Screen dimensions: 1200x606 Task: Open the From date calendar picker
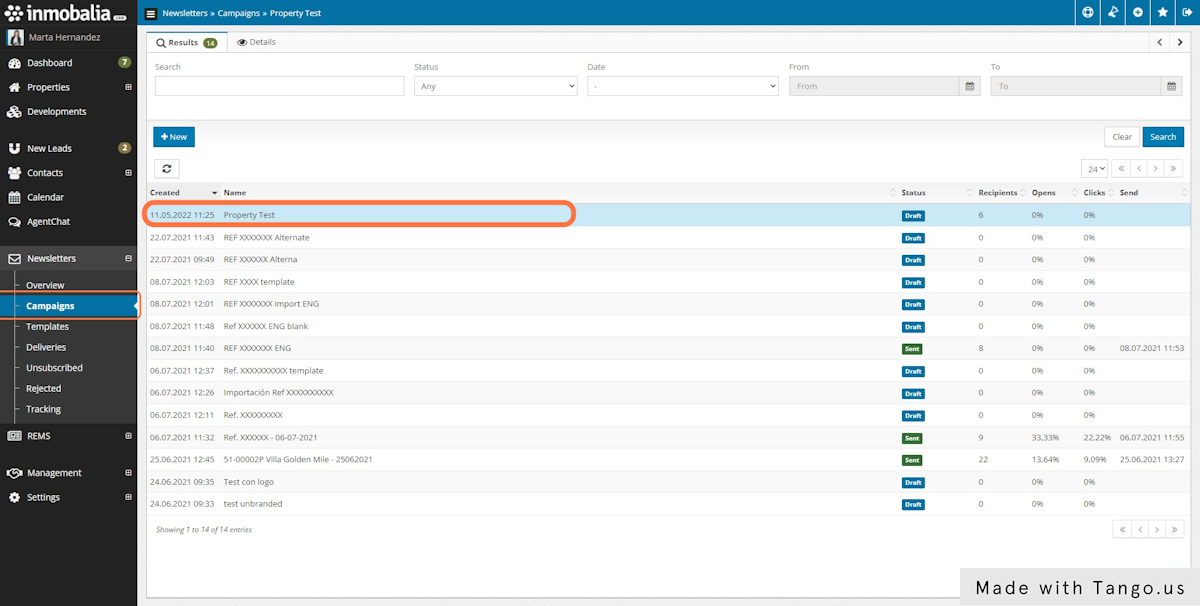pos(969,87)
